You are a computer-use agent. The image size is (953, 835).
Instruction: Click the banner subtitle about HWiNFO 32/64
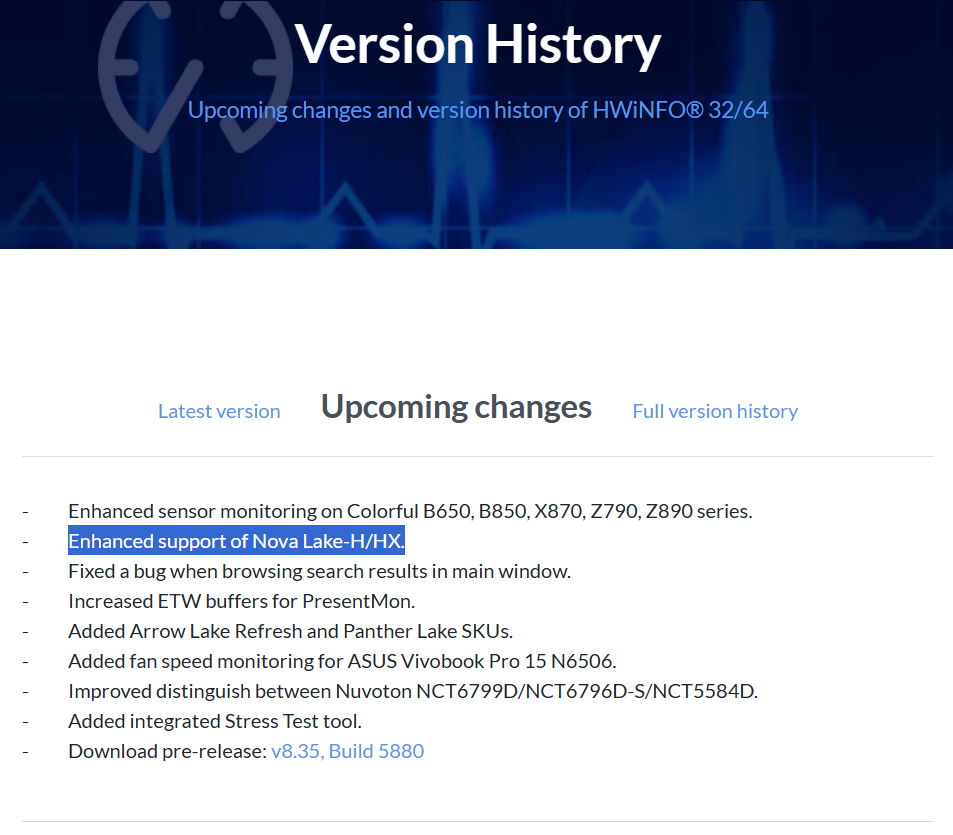478,110
